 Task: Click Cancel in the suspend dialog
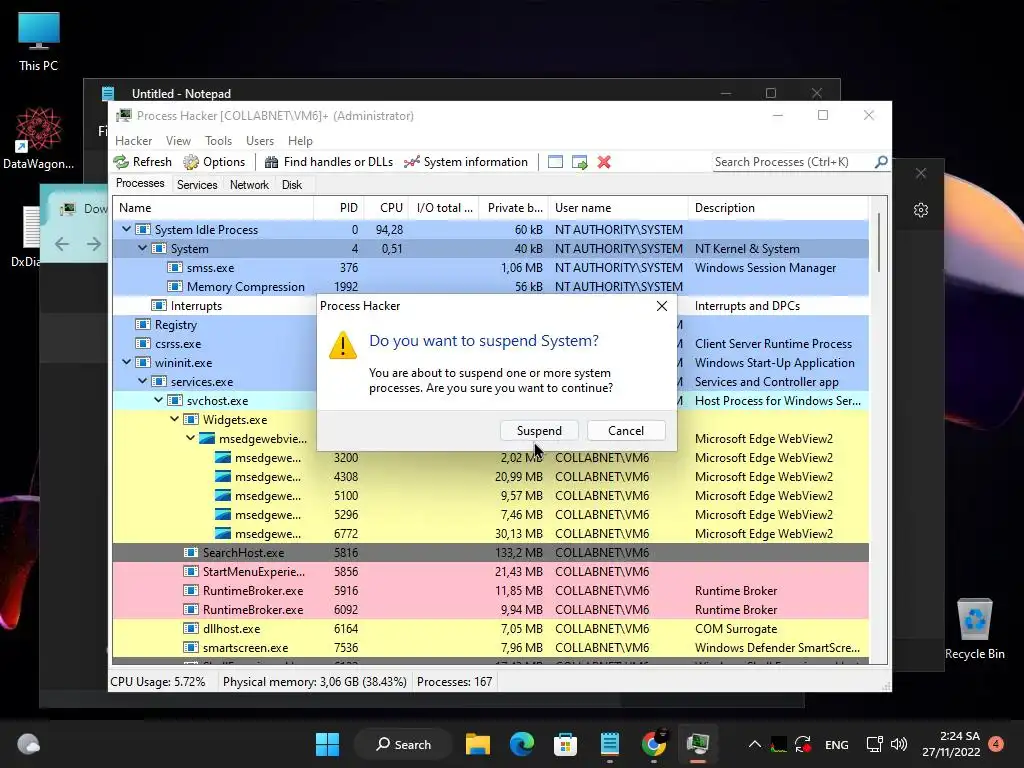click(x=626, y=430)
